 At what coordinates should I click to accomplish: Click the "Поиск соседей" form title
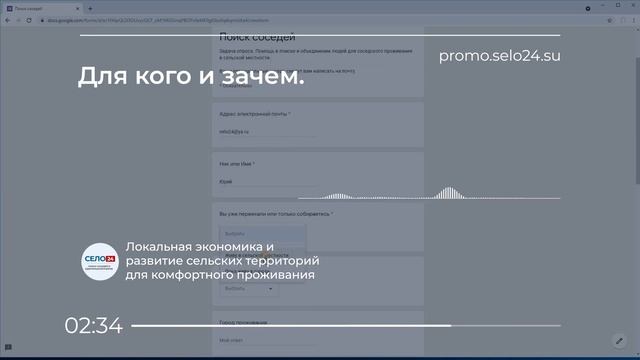pos(257,37)
